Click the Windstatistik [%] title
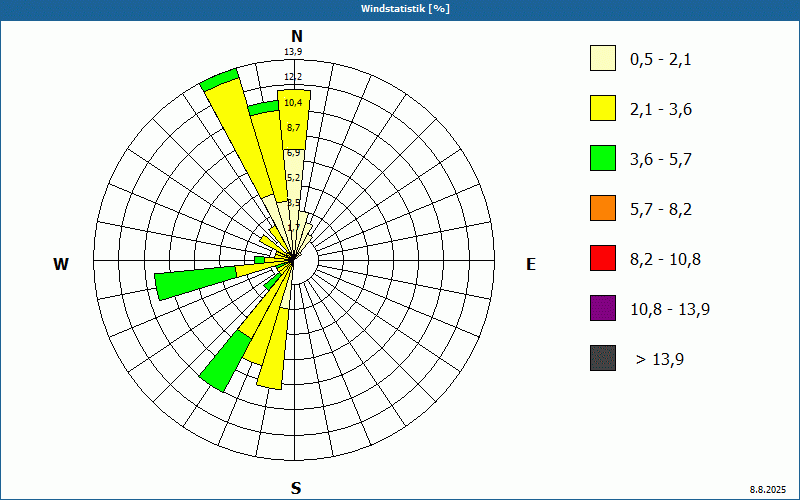This screenshot has width=800, height=500. coord(405,9)
